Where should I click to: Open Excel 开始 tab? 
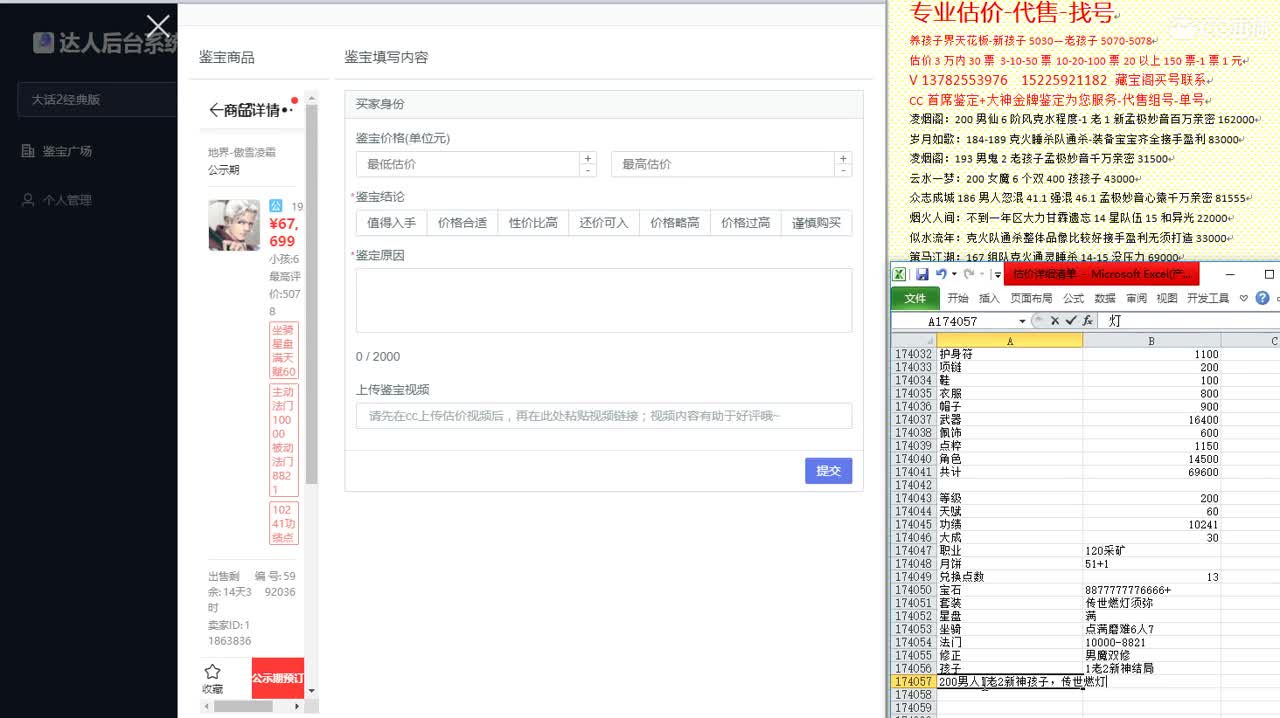[958, 298]
